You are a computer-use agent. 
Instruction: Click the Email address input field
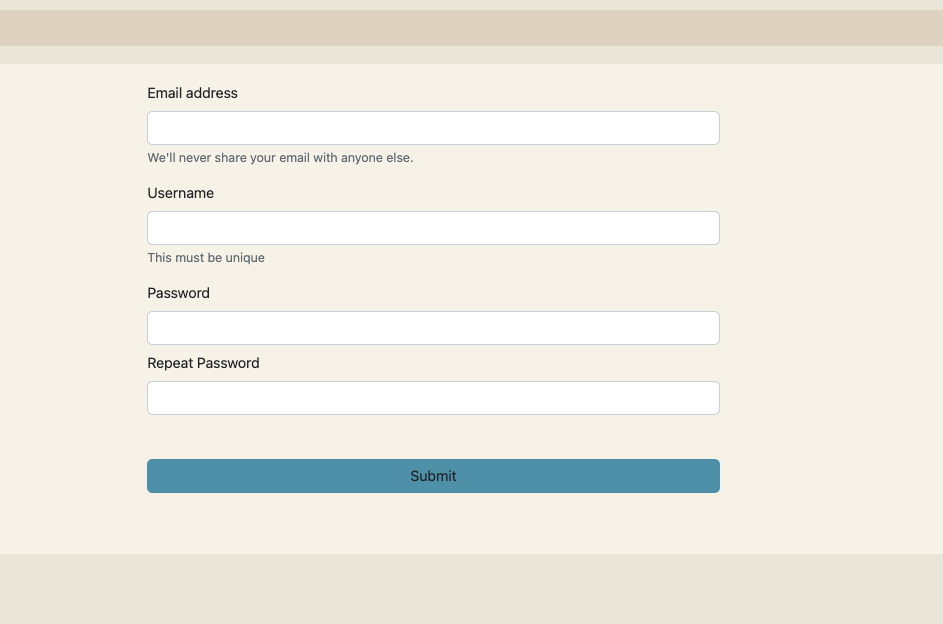[433, 128]
